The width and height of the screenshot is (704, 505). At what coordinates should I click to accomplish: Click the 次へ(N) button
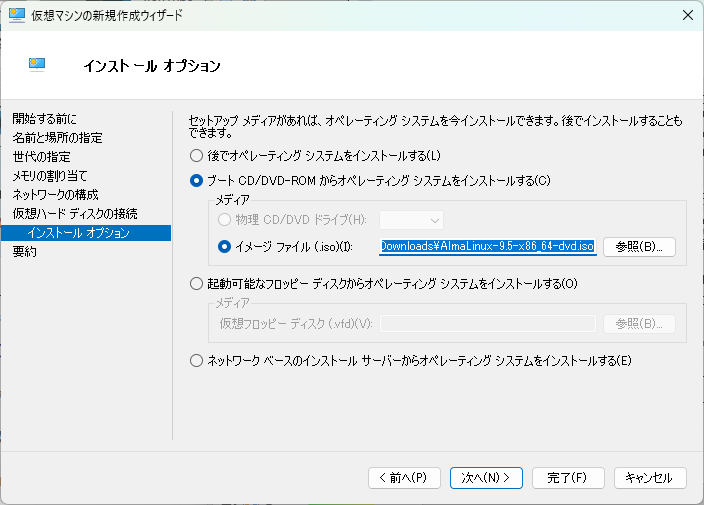pos(486,478)
